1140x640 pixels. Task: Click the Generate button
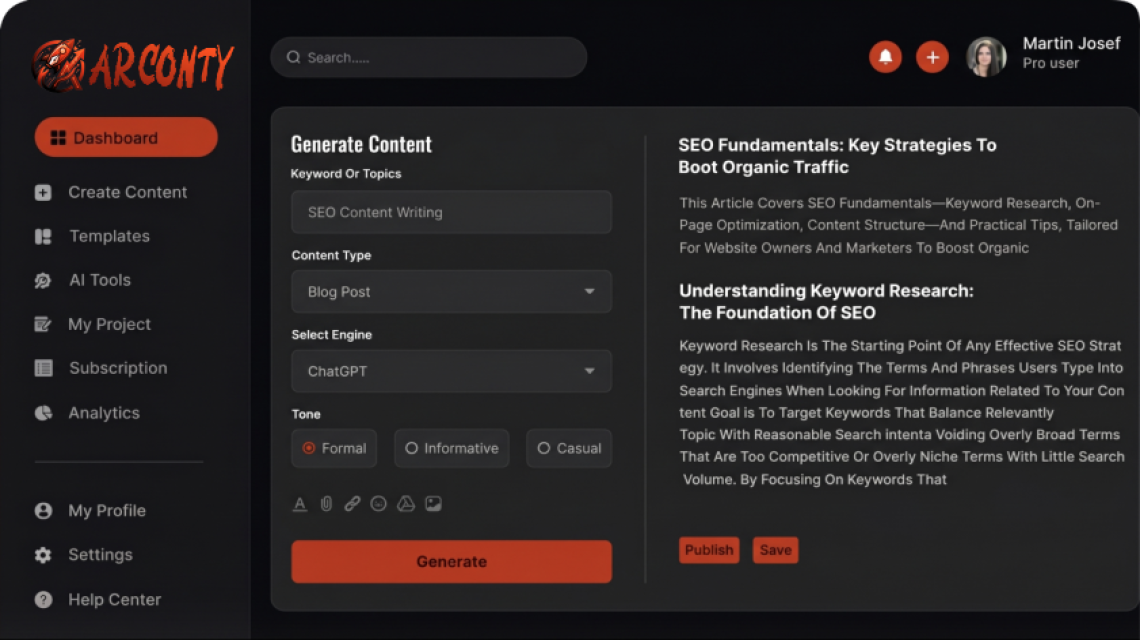coord(451,561)
